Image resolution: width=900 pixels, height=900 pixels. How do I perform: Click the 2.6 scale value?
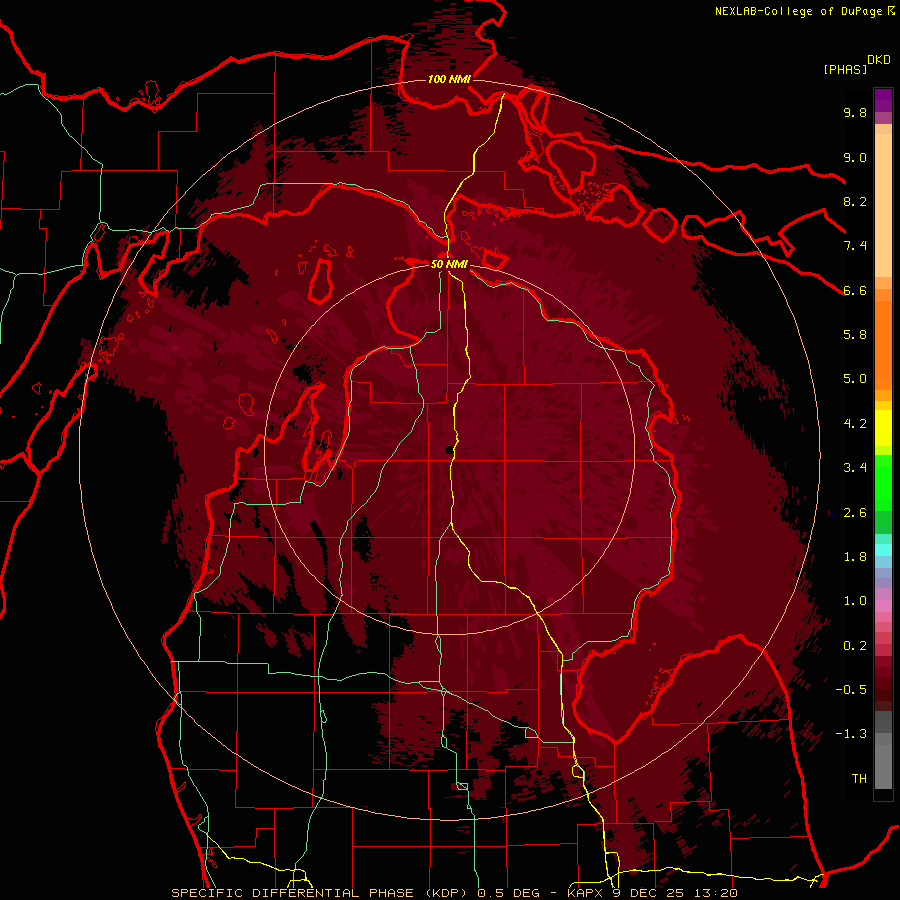point(855,513)
